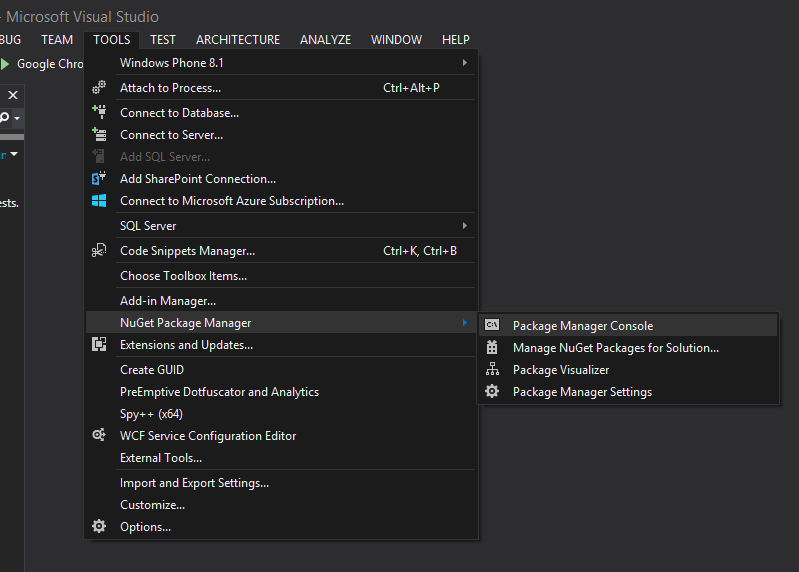The width and height of the screenshot is (799, 572).
Task: Select Windows Phone 8.1 menu entry
Action: coord(281,63)
